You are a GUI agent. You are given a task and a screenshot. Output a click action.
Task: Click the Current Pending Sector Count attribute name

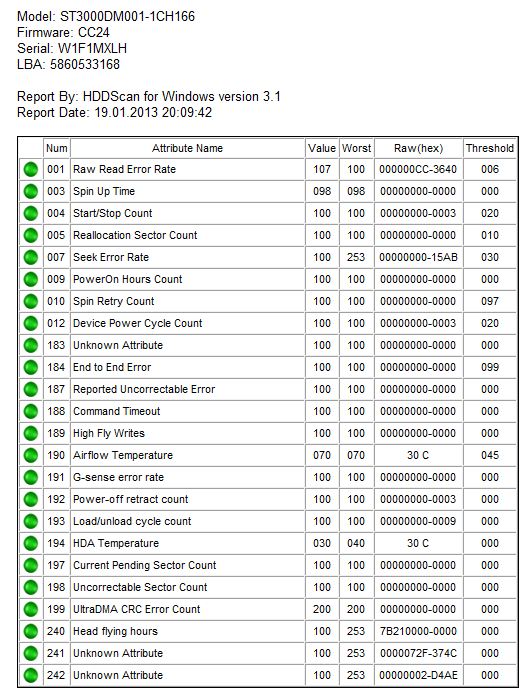click(x=144, y=565)
